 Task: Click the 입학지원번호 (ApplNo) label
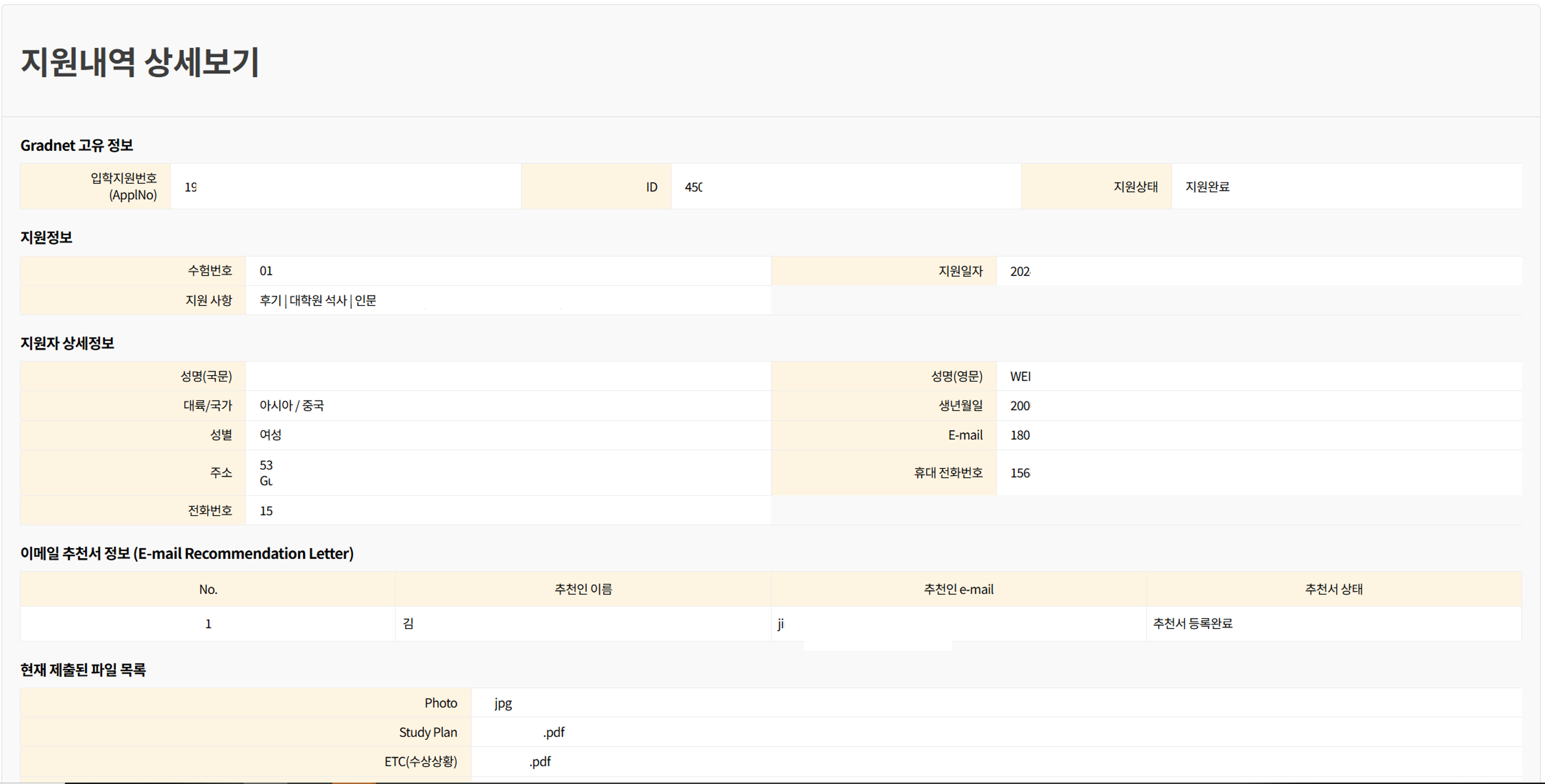(x=124, y=186)
